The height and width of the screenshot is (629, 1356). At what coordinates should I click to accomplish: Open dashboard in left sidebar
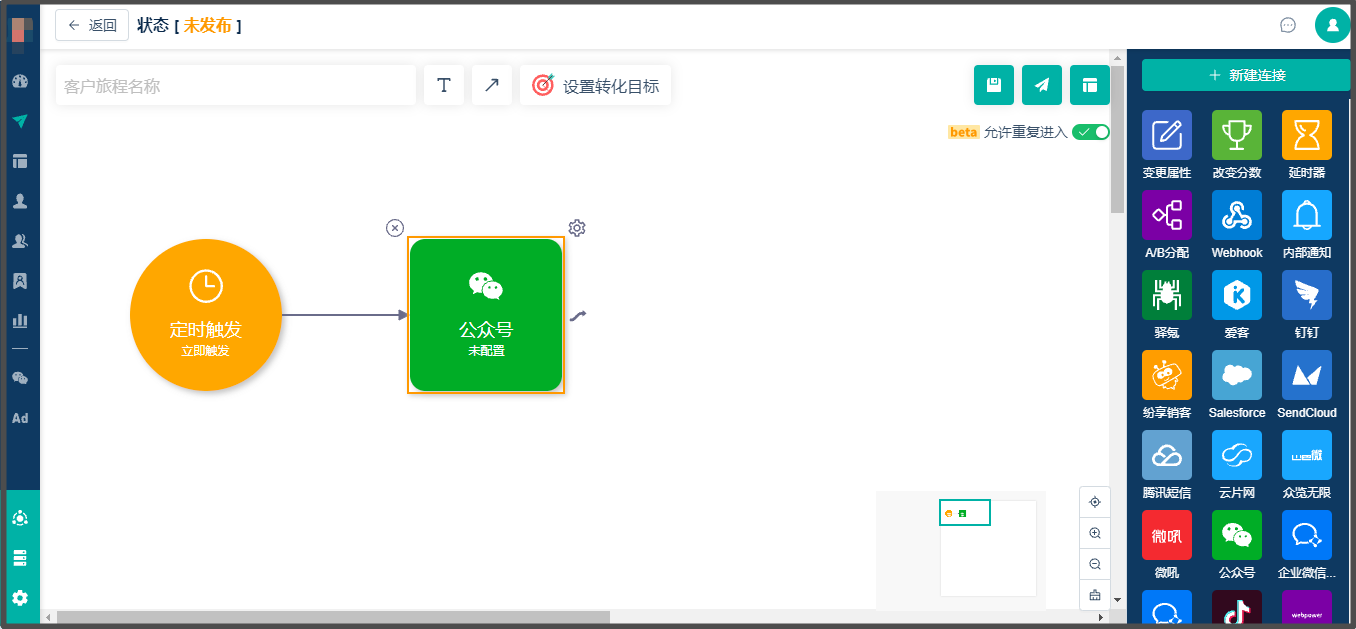tap(20, 81)
